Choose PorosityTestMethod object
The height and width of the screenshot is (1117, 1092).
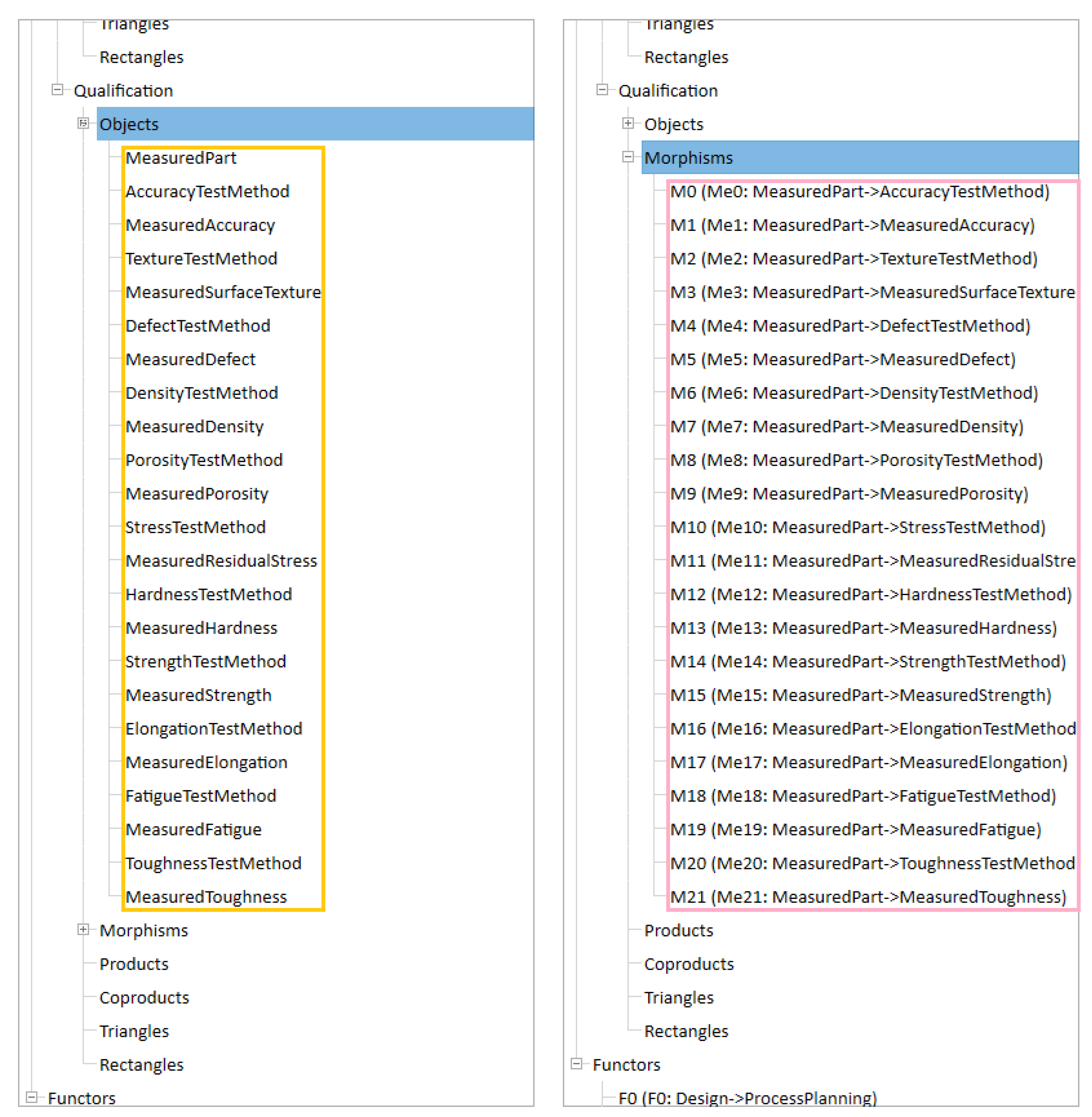(204, 460)
